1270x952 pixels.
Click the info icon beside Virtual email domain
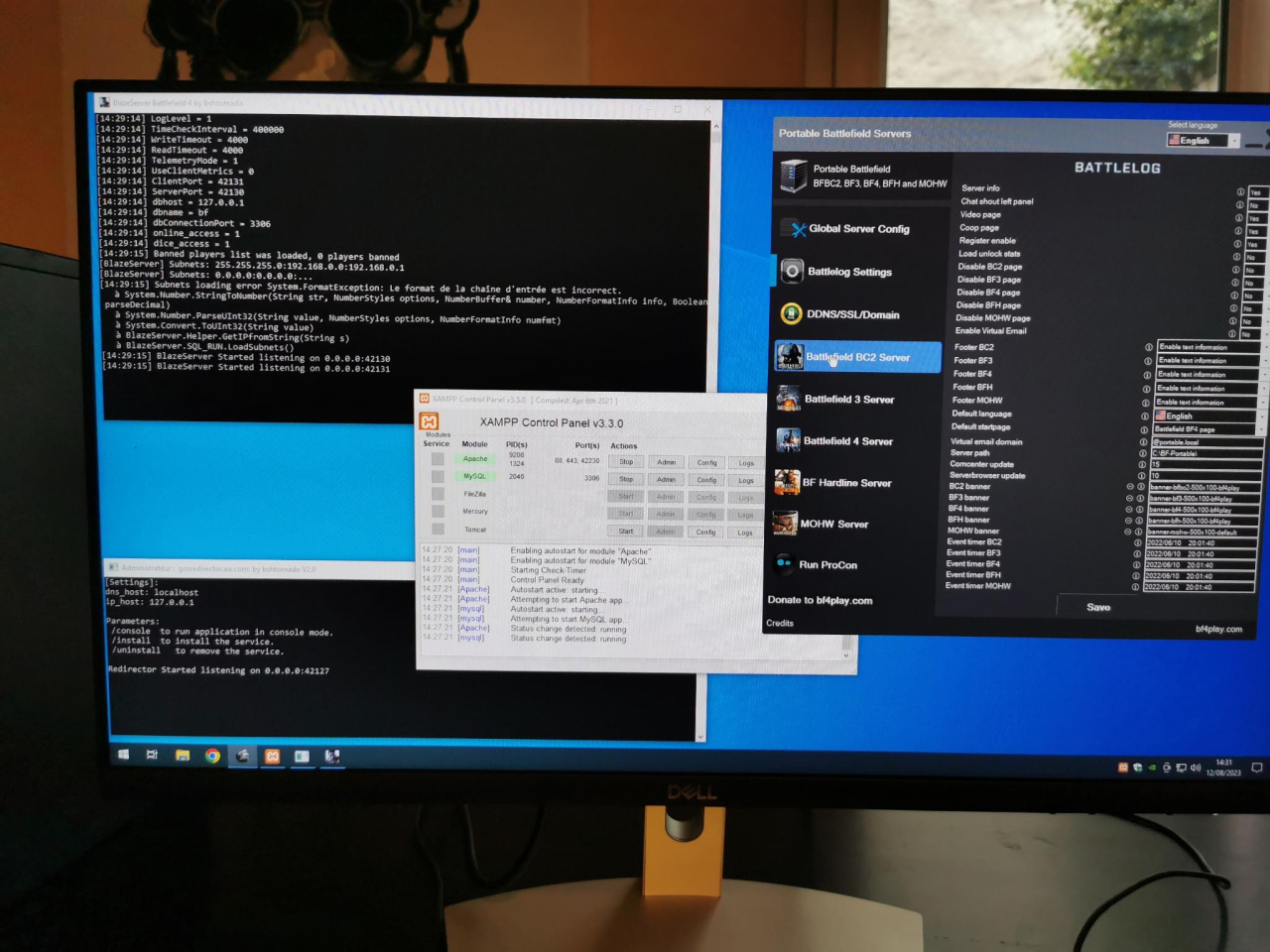tap(1143, 442)
